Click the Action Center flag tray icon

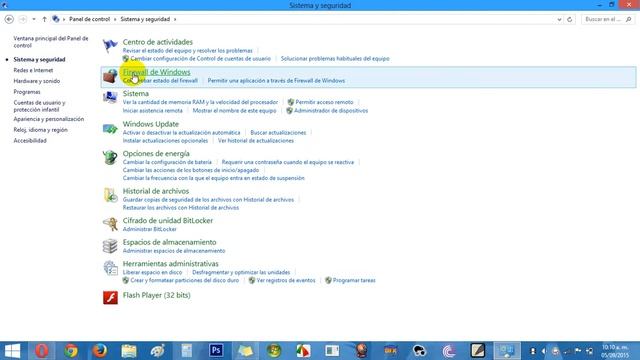point(578,351)
